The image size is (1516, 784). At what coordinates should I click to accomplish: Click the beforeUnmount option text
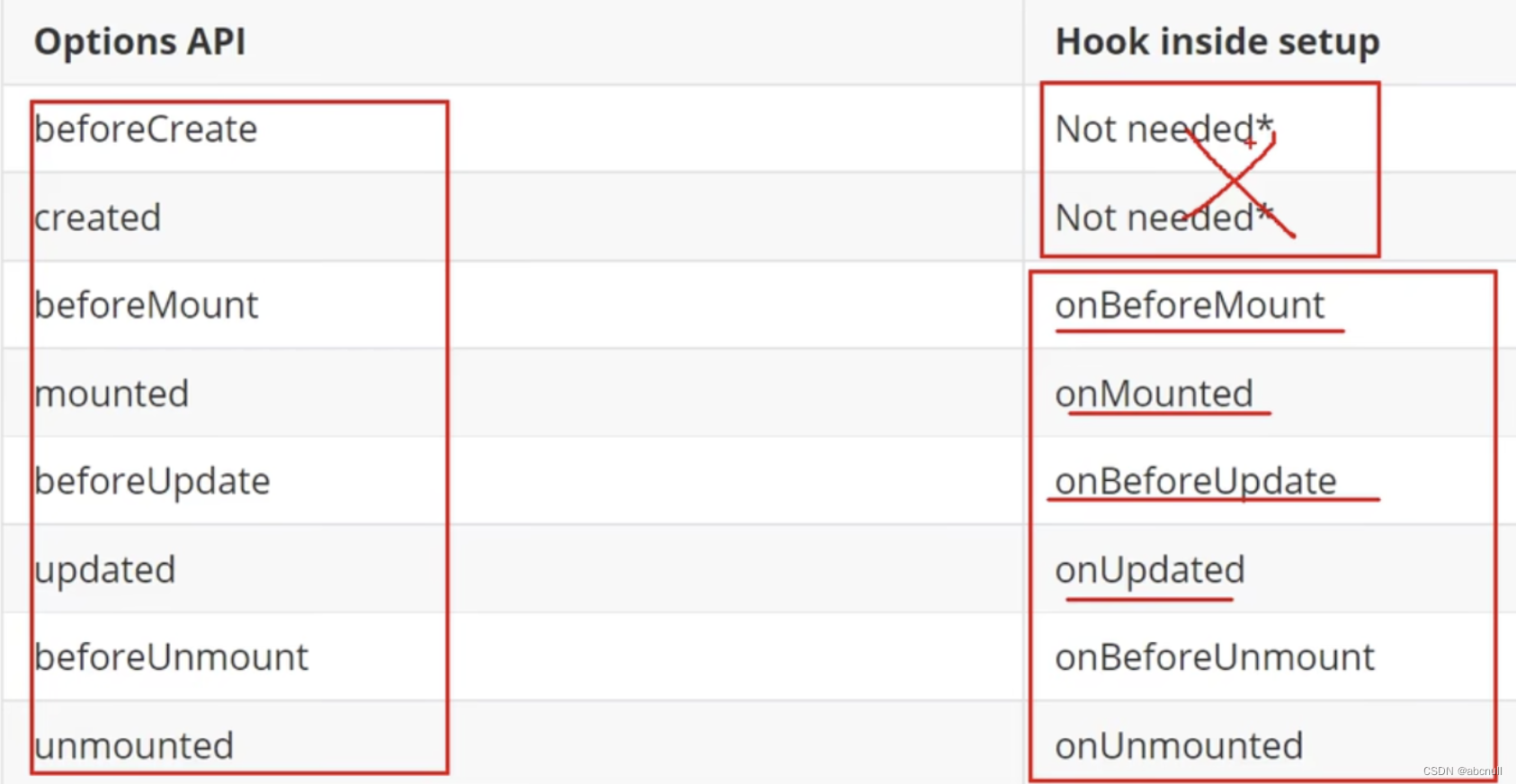coord(171,657)
